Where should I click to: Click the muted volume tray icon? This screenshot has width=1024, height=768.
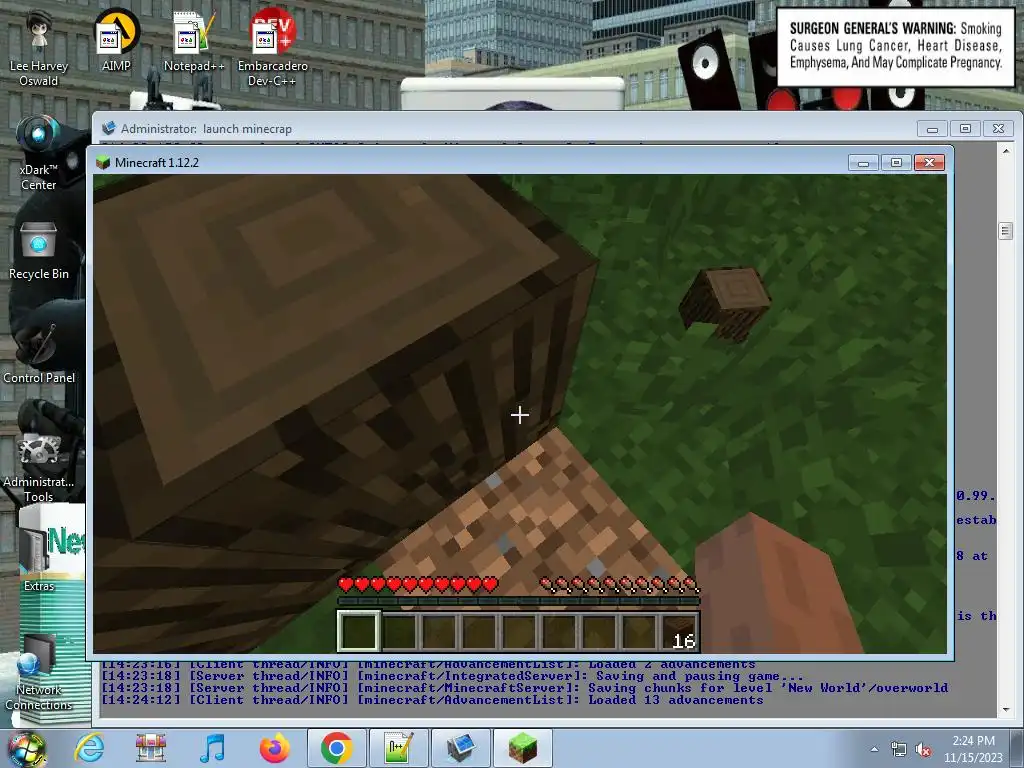pyautogui.click(x=923, y=749)
